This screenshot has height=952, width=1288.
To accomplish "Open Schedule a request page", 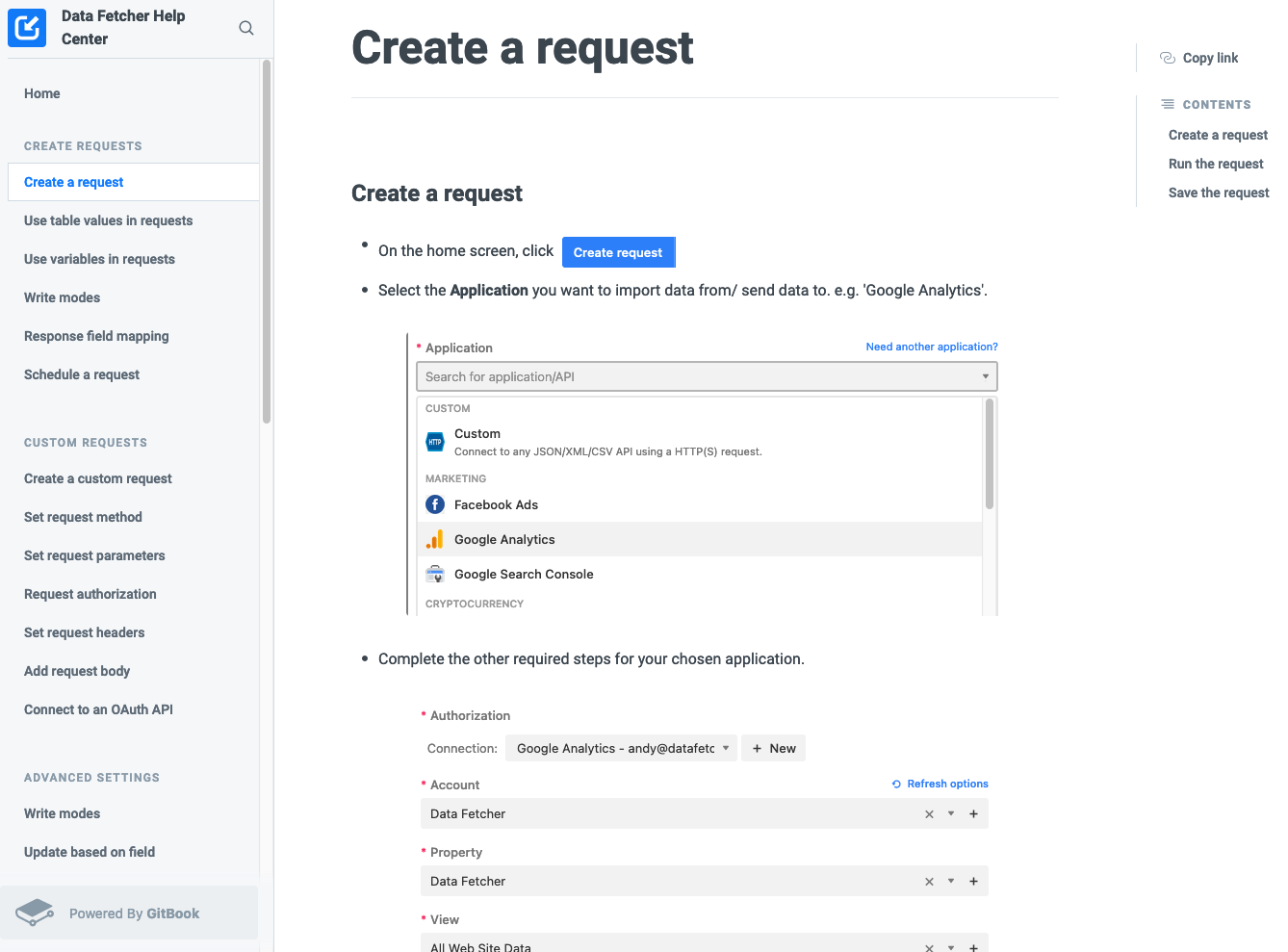I will click(82, 374).
